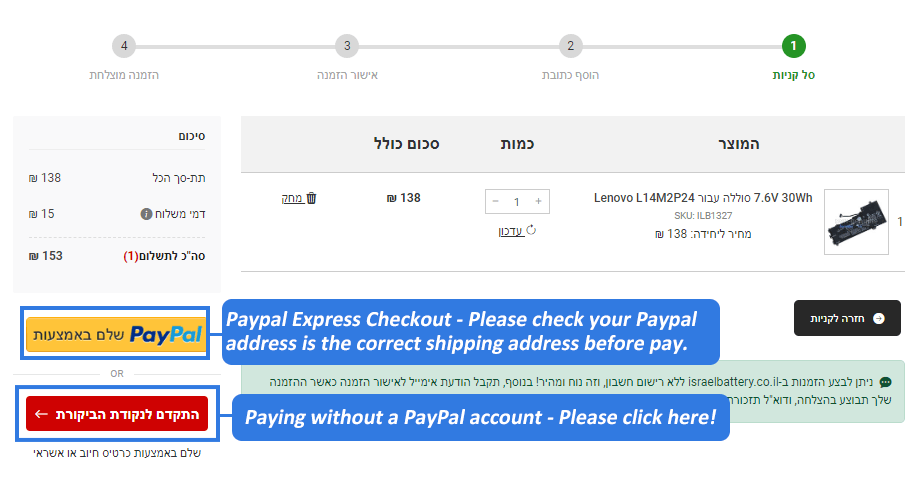Click the underlined delete link text

tap(291, 198)
